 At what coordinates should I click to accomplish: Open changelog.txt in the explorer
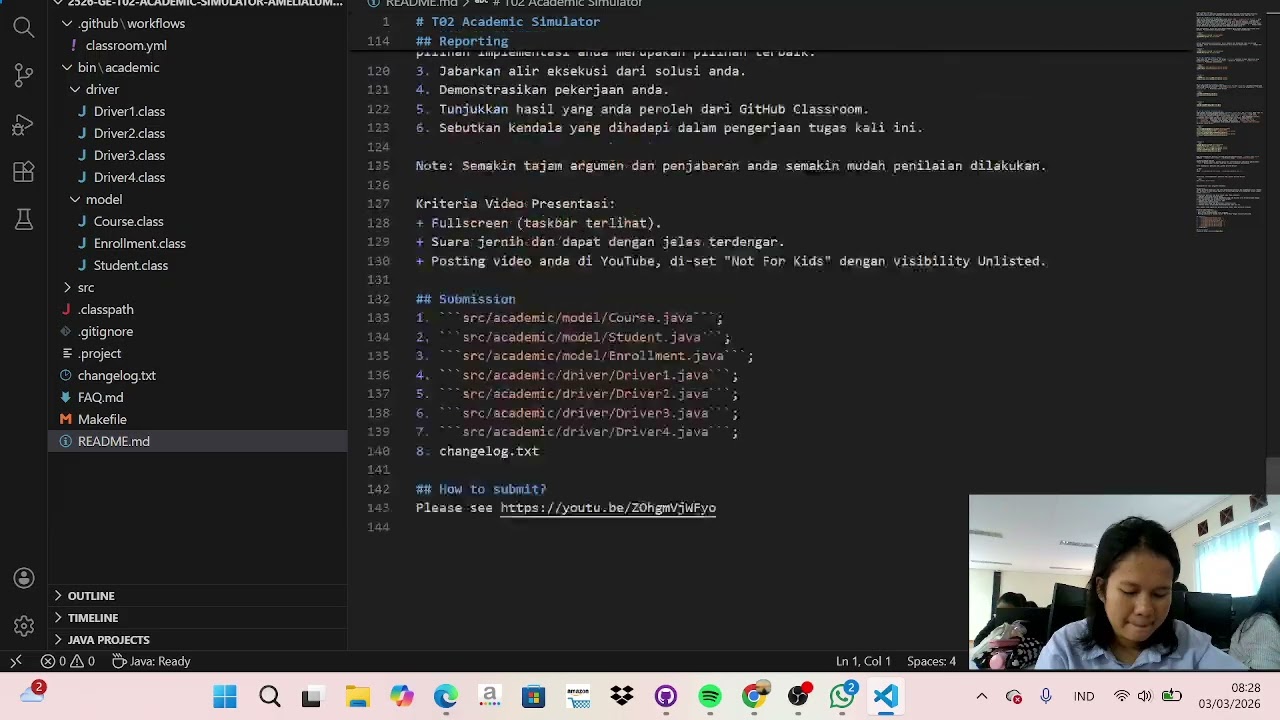pos(197,375)
